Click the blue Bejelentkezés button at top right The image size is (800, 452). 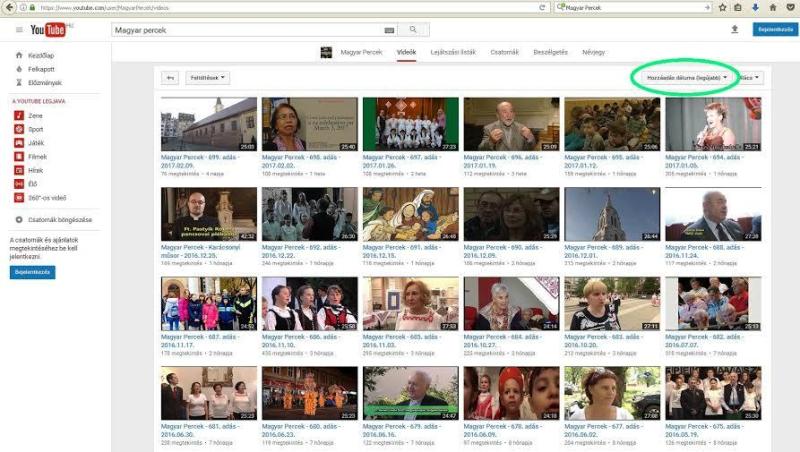pos(774,30)
